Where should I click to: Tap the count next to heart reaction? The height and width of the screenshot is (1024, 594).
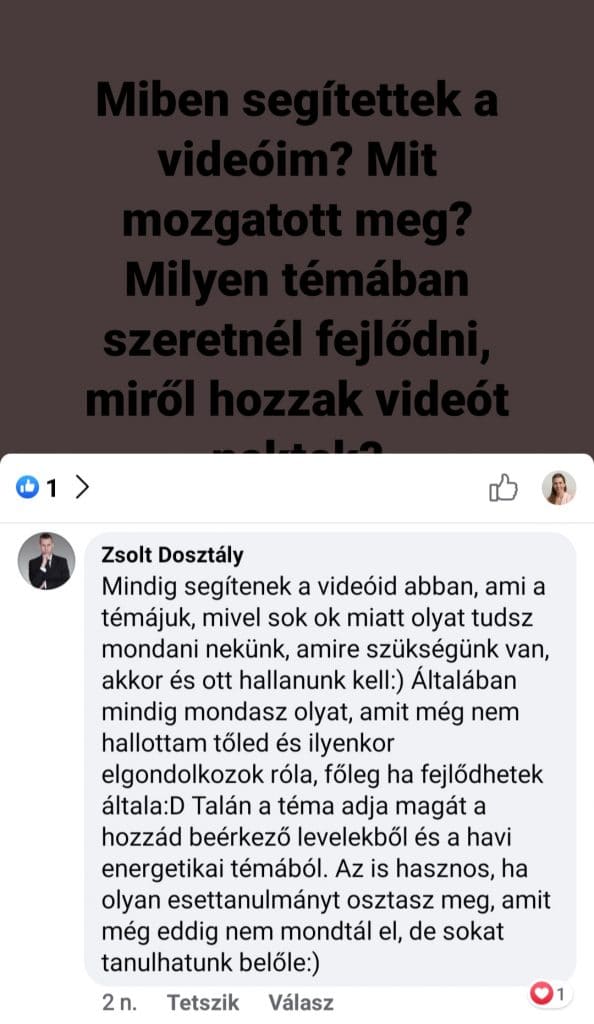[x=561, y=995]
